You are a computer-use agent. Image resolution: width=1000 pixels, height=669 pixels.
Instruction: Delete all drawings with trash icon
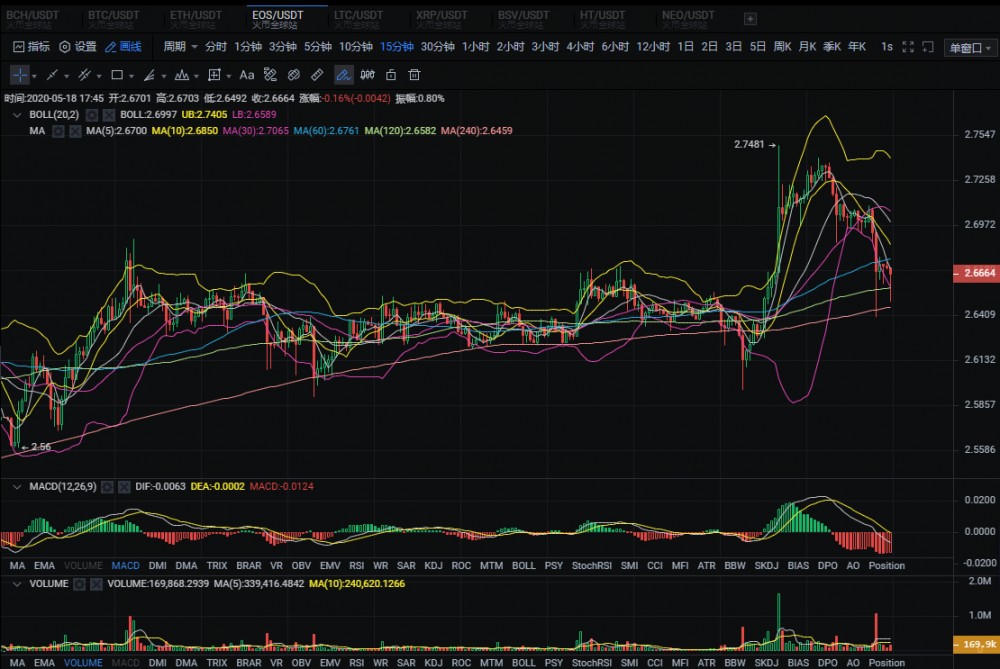(414, 75)
